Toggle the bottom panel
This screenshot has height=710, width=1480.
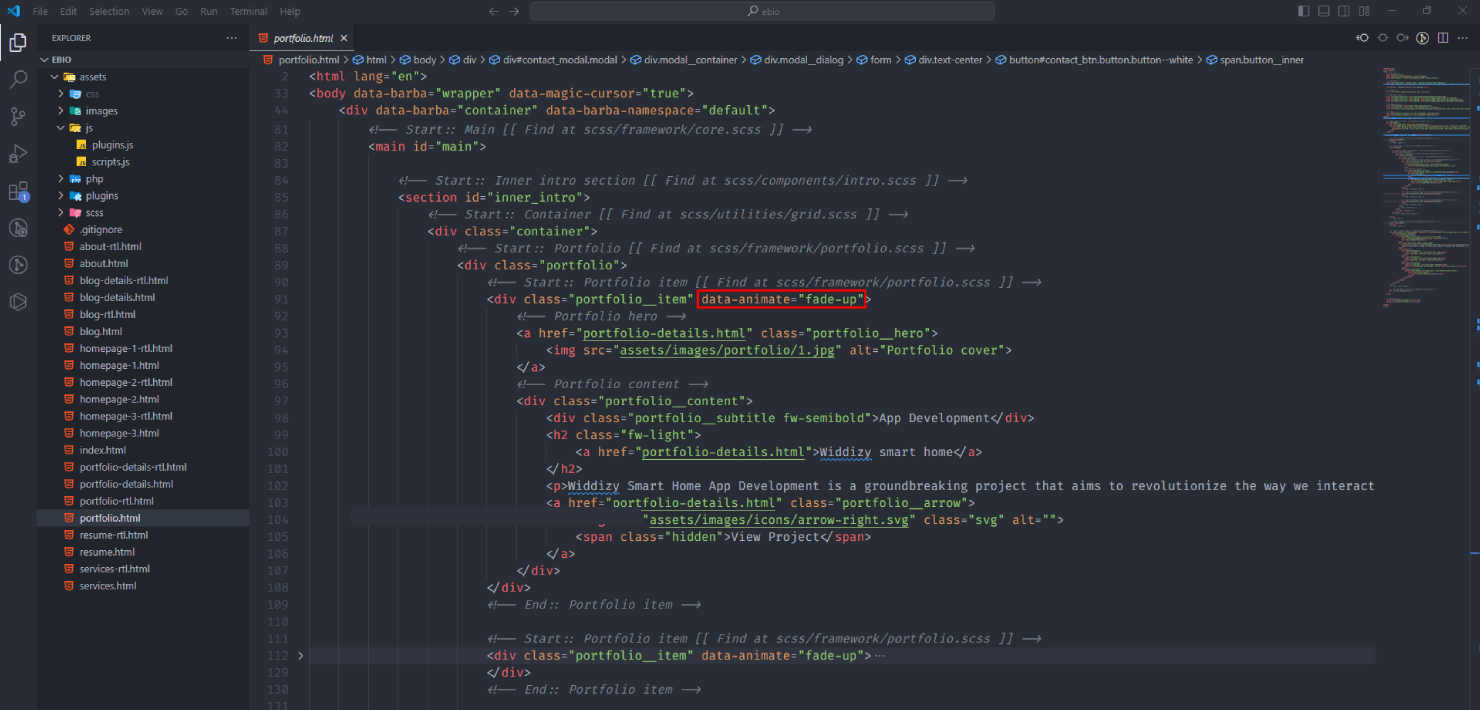pos(1324,11)
